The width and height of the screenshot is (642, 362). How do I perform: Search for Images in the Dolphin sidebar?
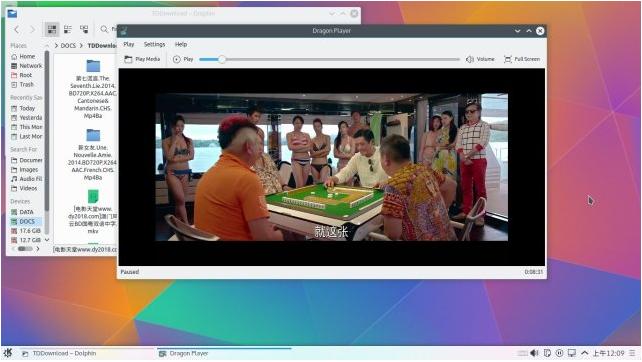tap(25, 170)
